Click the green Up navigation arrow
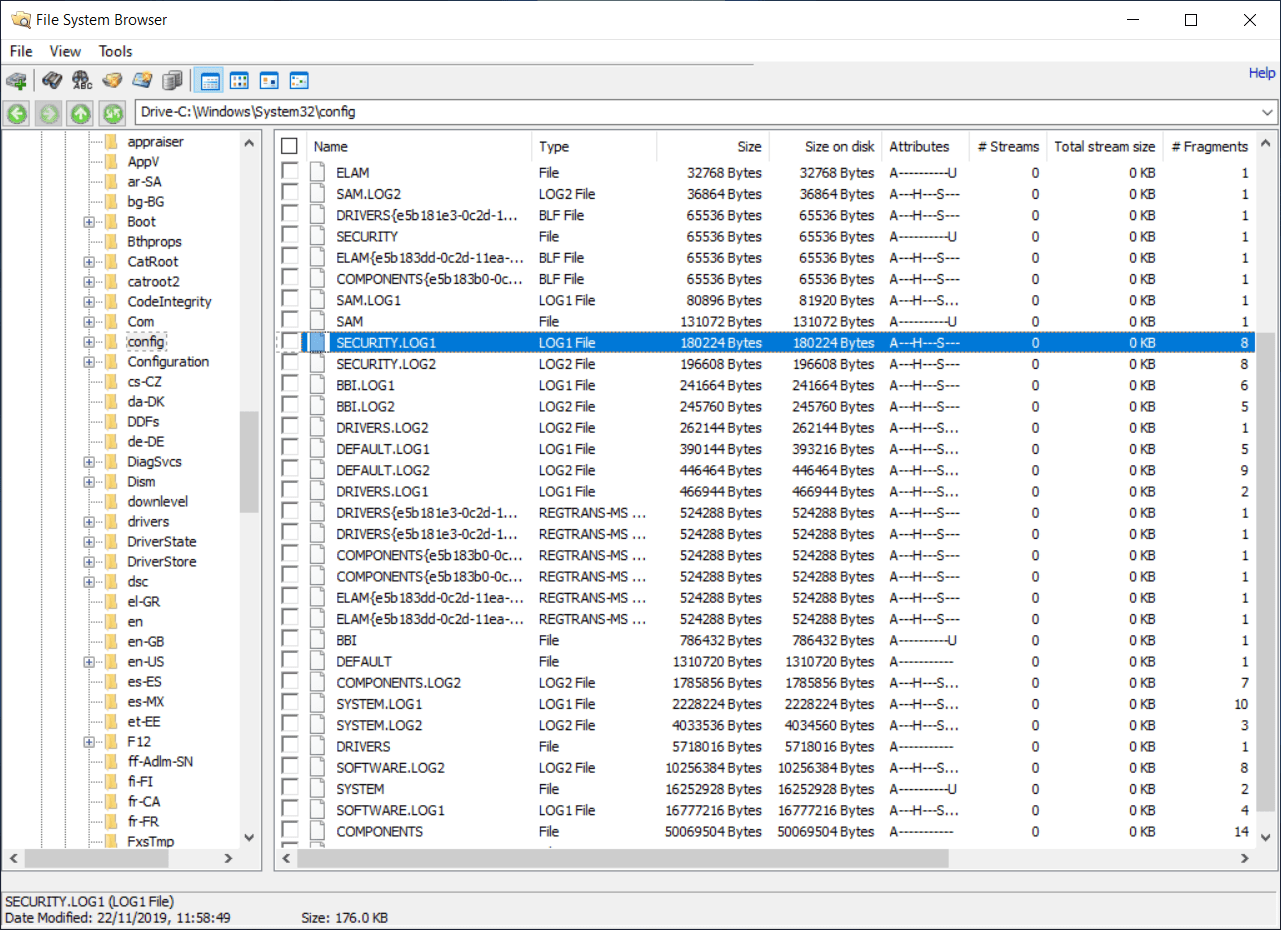The width and height of the screenshot is (1281, 930). coord(80,114)
